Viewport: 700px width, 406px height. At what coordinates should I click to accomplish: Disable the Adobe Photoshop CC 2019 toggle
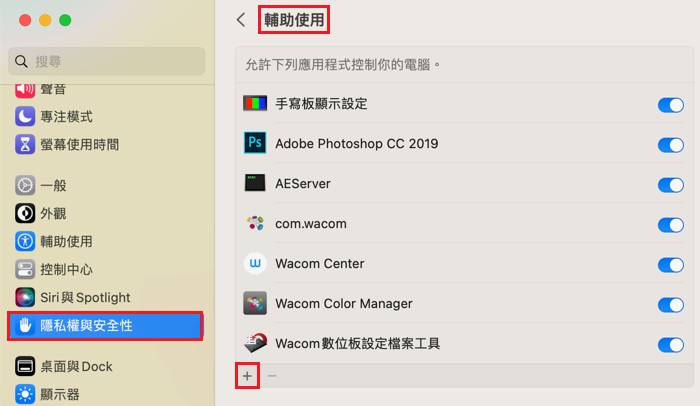pos(671,145)
